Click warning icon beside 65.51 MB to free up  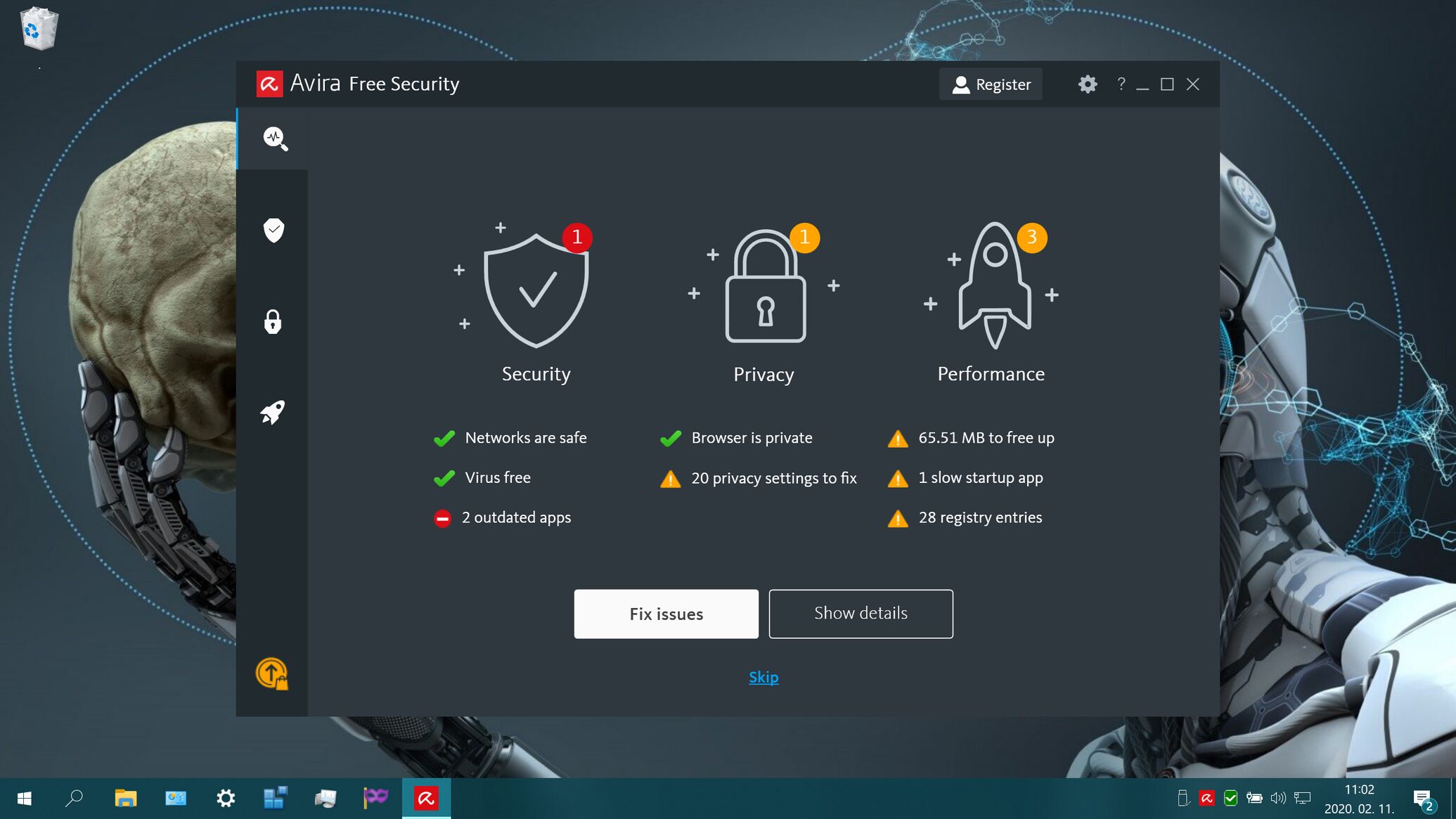click(x=898, y=439)
